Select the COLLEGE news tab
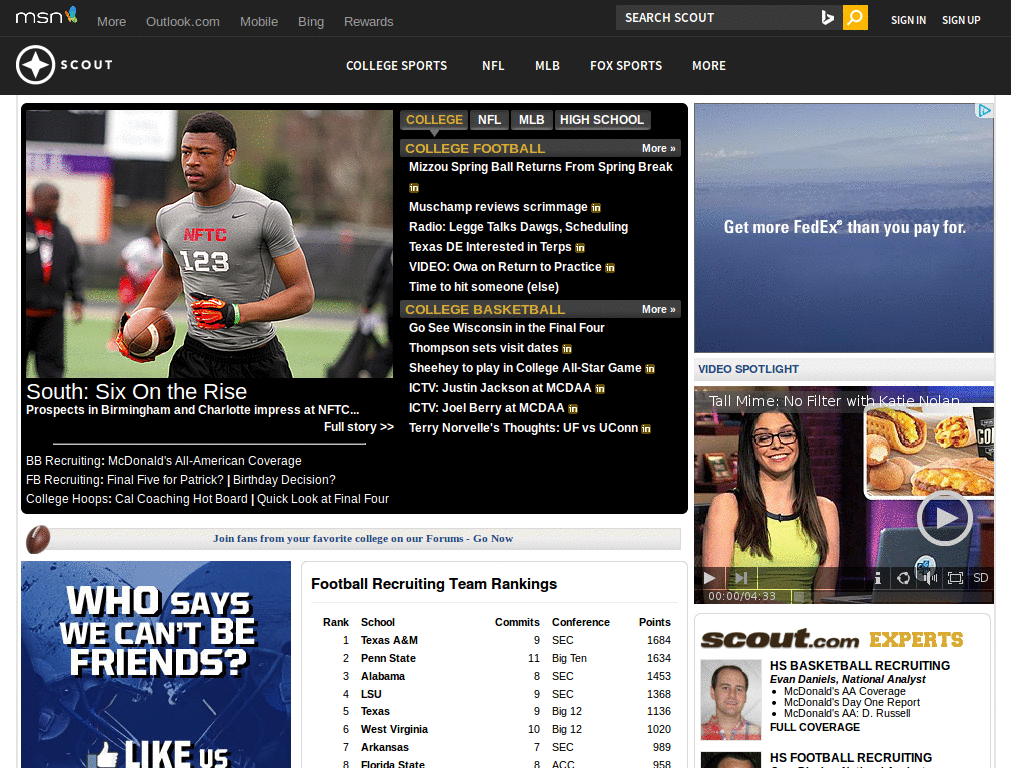 (x=434, y=120)
